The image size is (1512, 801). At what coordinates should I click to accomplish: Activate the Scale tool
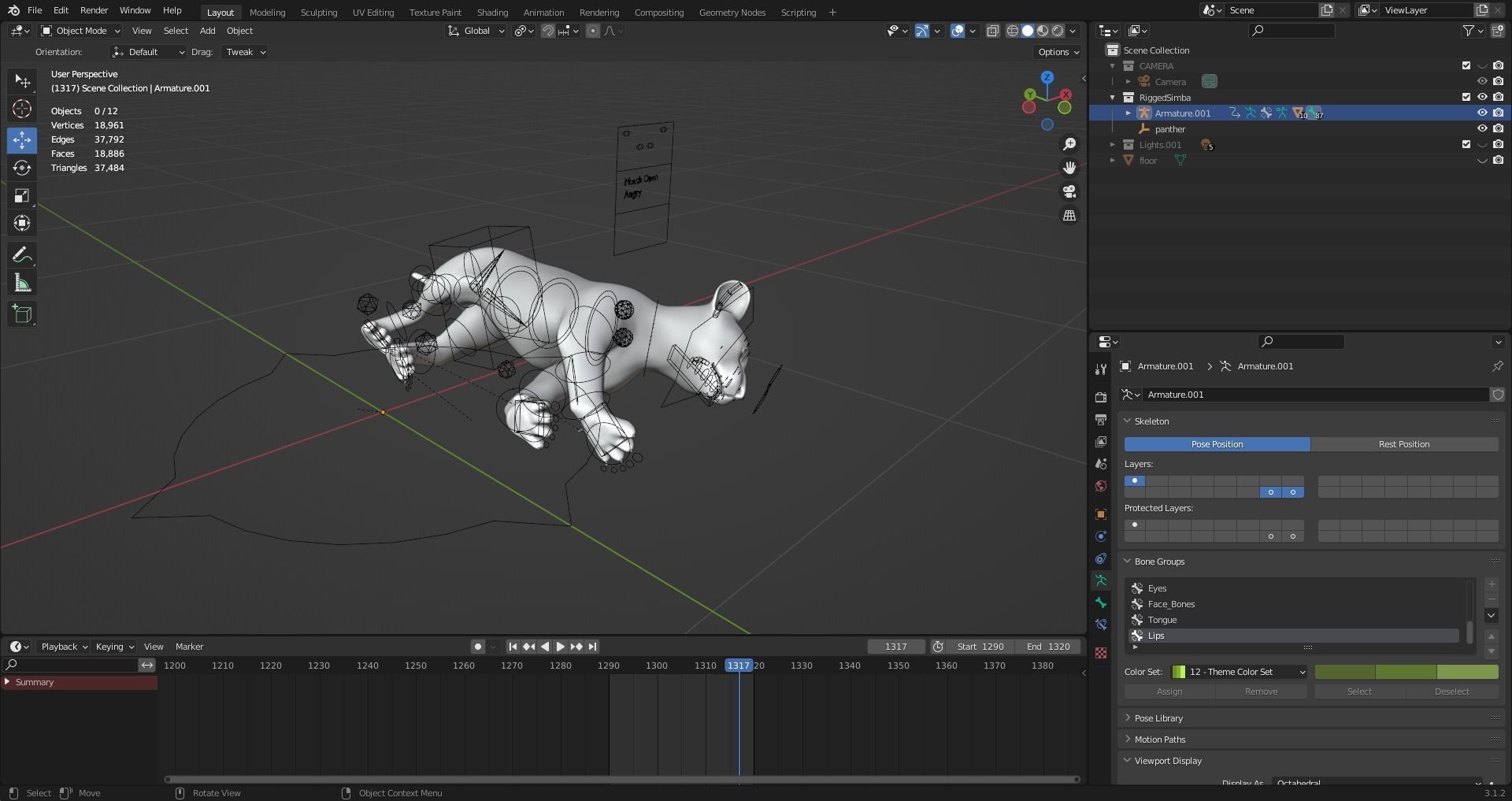click(x=22, y=195)
